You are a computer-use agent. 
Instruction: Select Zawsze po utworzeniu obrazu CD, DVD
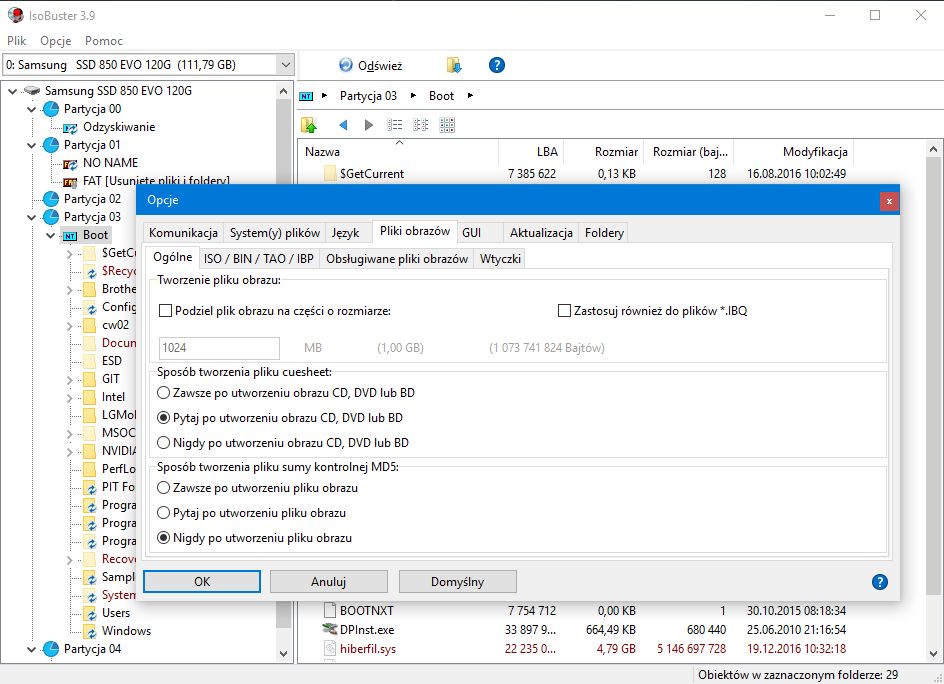[163, 393]
